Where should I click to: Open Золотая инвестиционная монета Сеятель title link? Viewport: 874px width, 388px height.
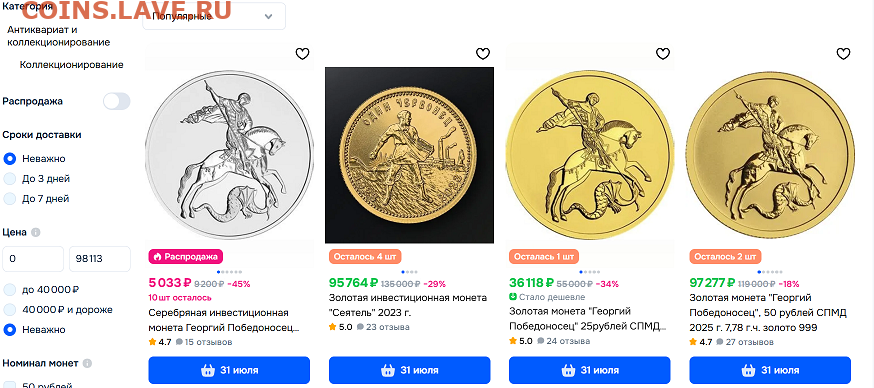(x=407, y=305)
